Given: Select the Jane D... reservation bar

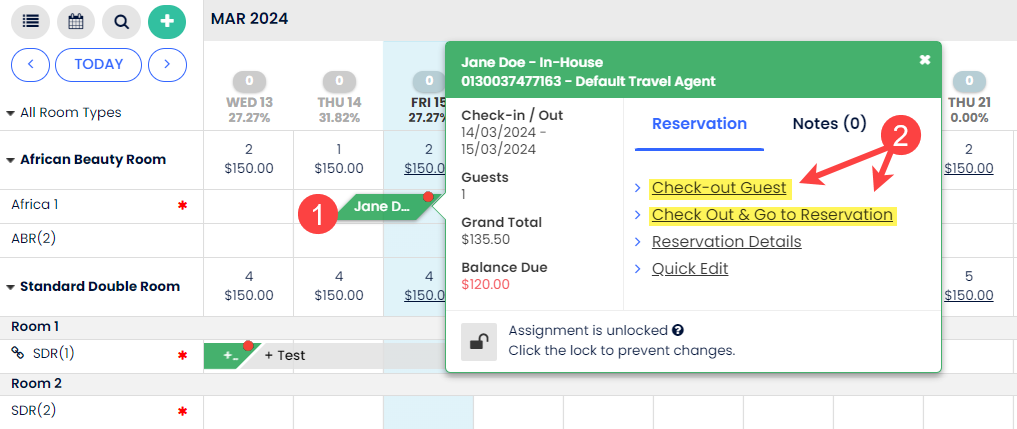Looking at the screenshot, I should coord(381,207).
